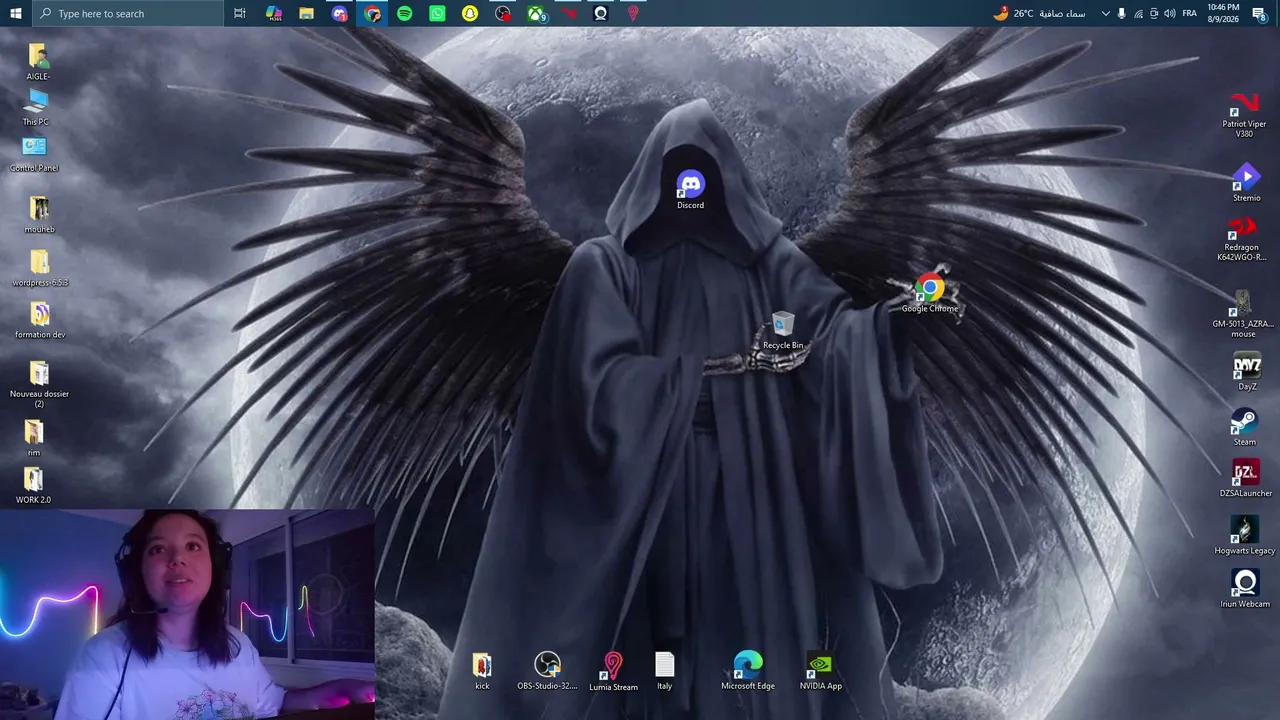
Task: Select the Steam desktop shortcut
Action: point(1244,427)
